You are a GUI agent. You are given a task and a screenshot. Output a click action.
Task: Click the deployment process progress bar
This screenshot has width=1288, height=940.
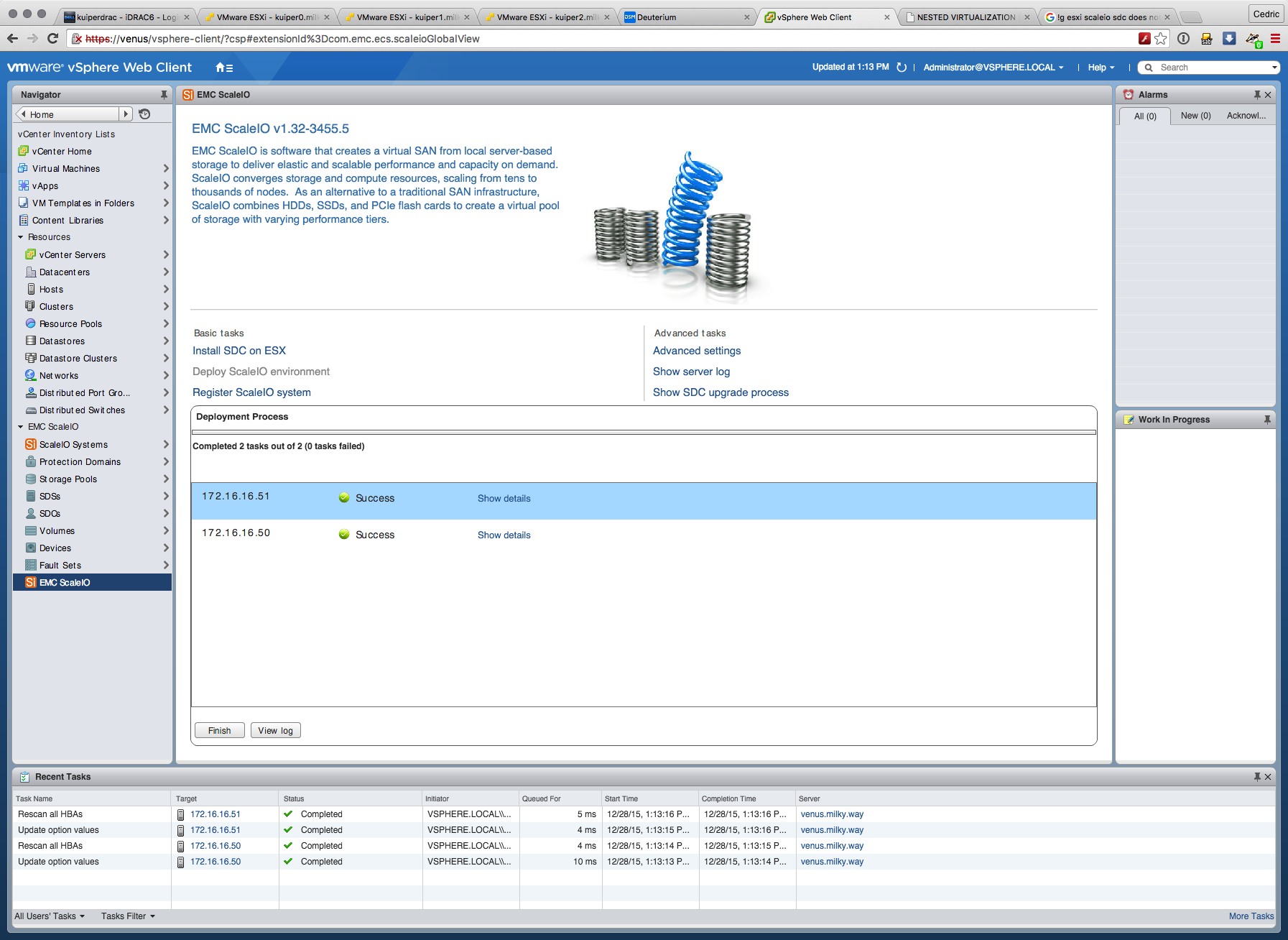(x=644, y=433)
